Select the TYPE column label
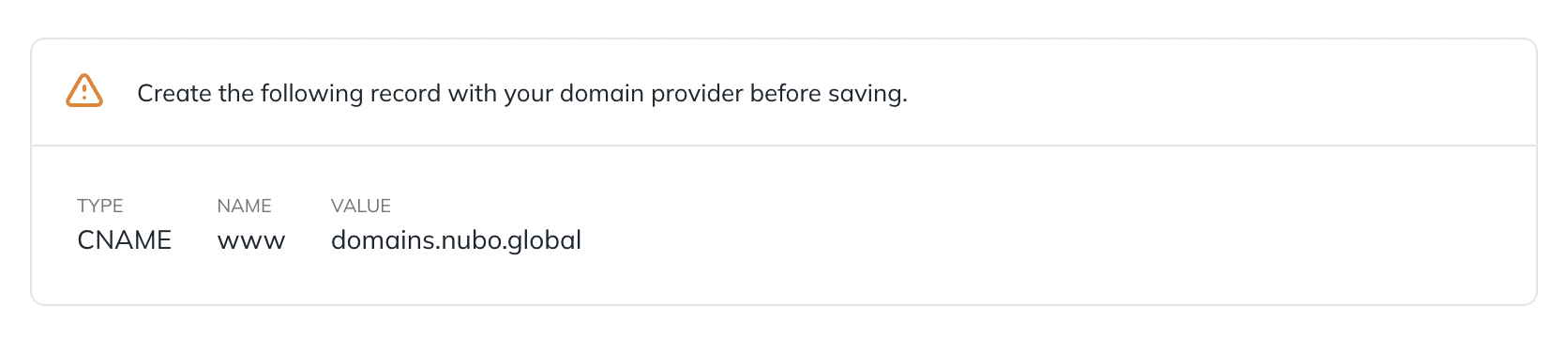 (100, 206)
